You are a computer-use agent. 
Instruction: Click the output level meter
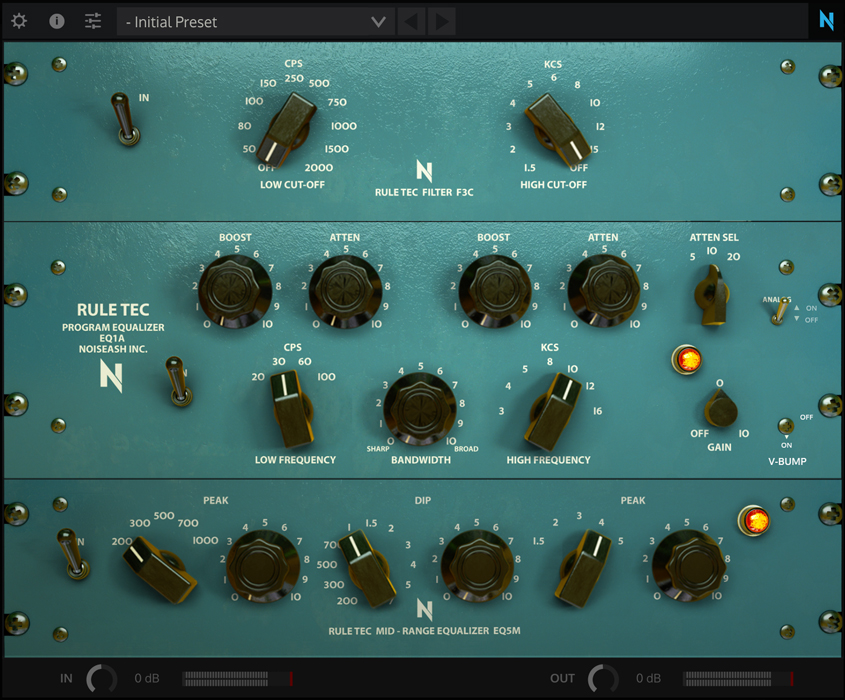tap(738, 679)
